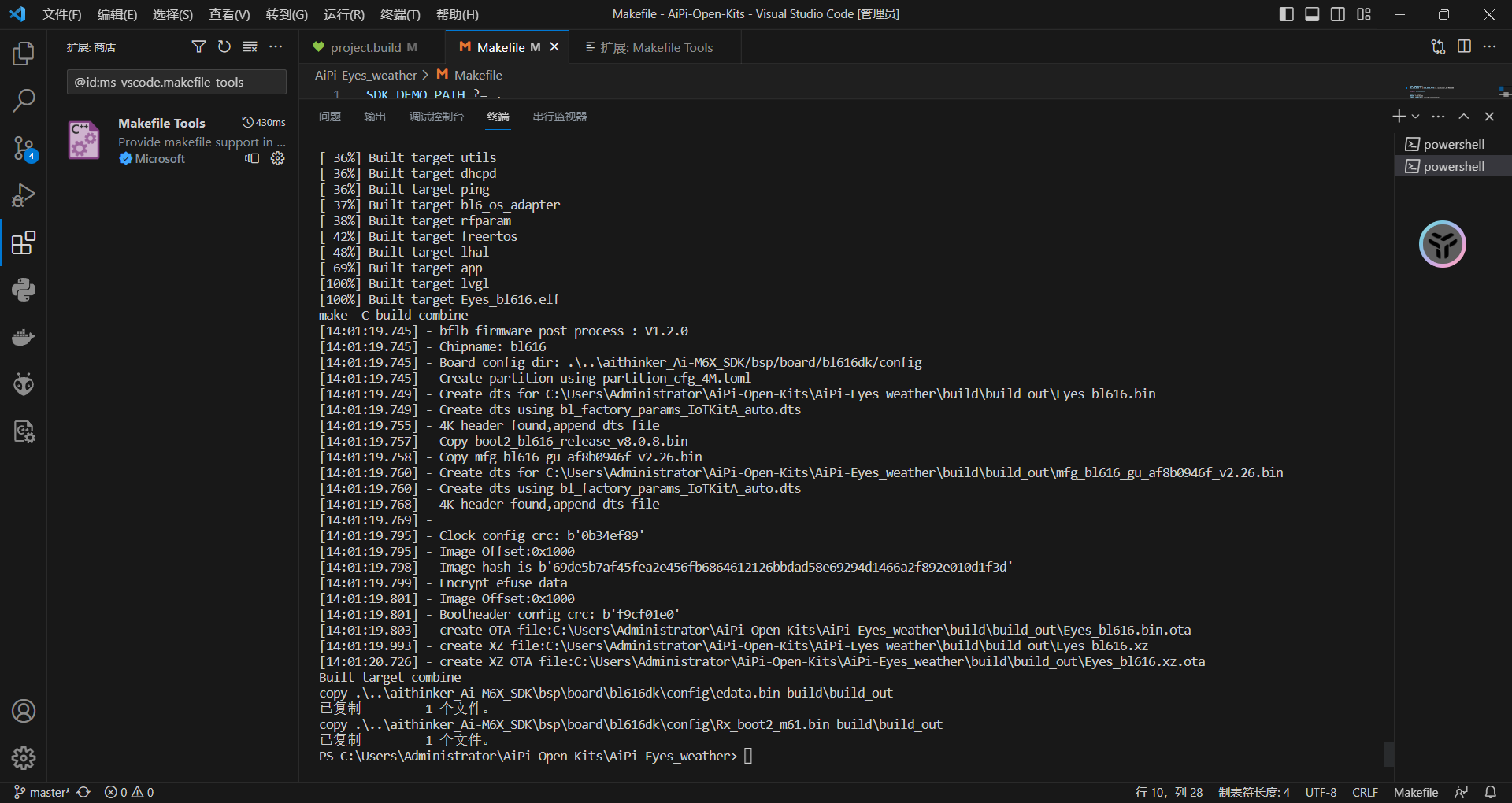The image size is (1512, 803).
Task: Expand the AiPi-Eyes_weather breadcrumb
Action: [x=366, y=75]
